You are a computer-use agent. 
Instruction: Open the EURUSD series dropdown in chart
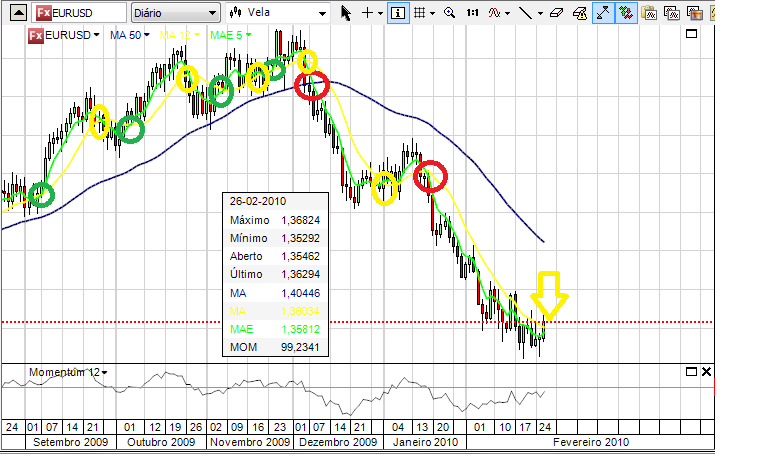[96, 35]
